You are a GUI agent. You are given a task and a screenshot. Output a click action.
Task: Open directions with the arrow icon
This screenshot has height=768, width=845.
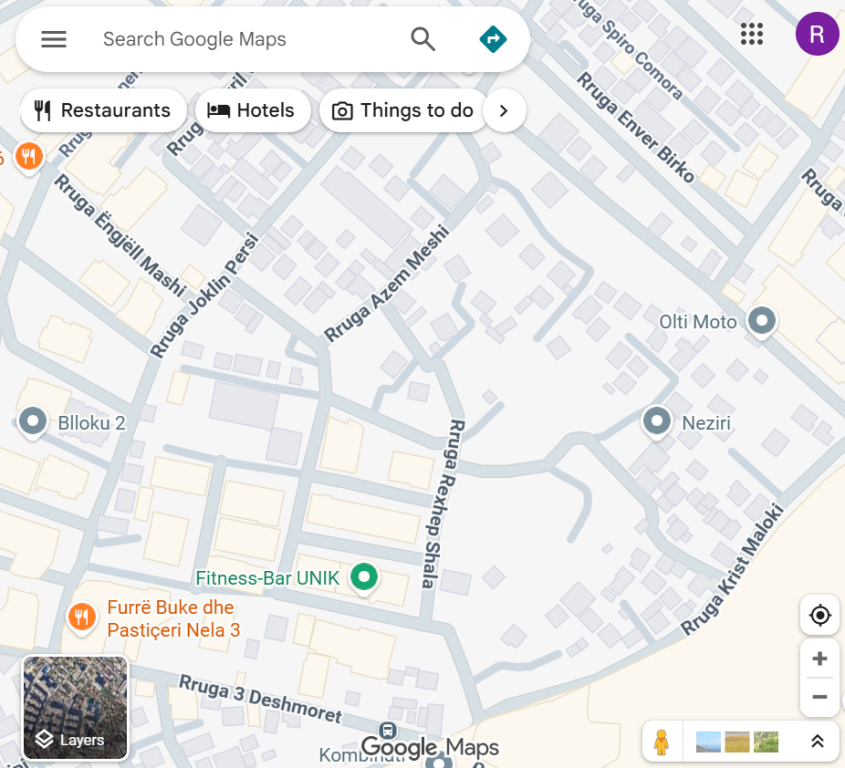pos(493,39)
